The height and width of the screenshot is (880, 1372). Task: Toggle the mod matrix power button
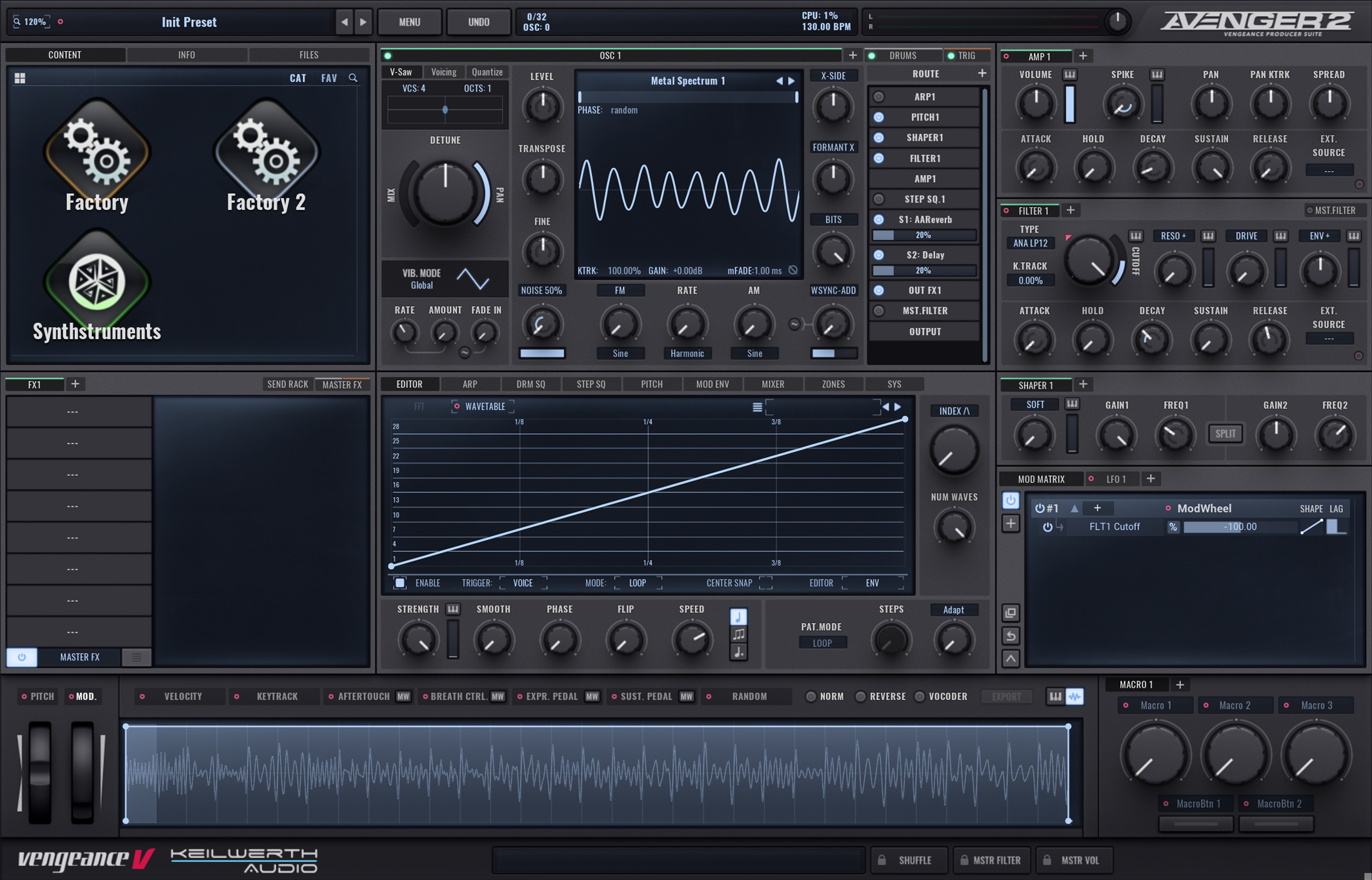pos(1010,500)
